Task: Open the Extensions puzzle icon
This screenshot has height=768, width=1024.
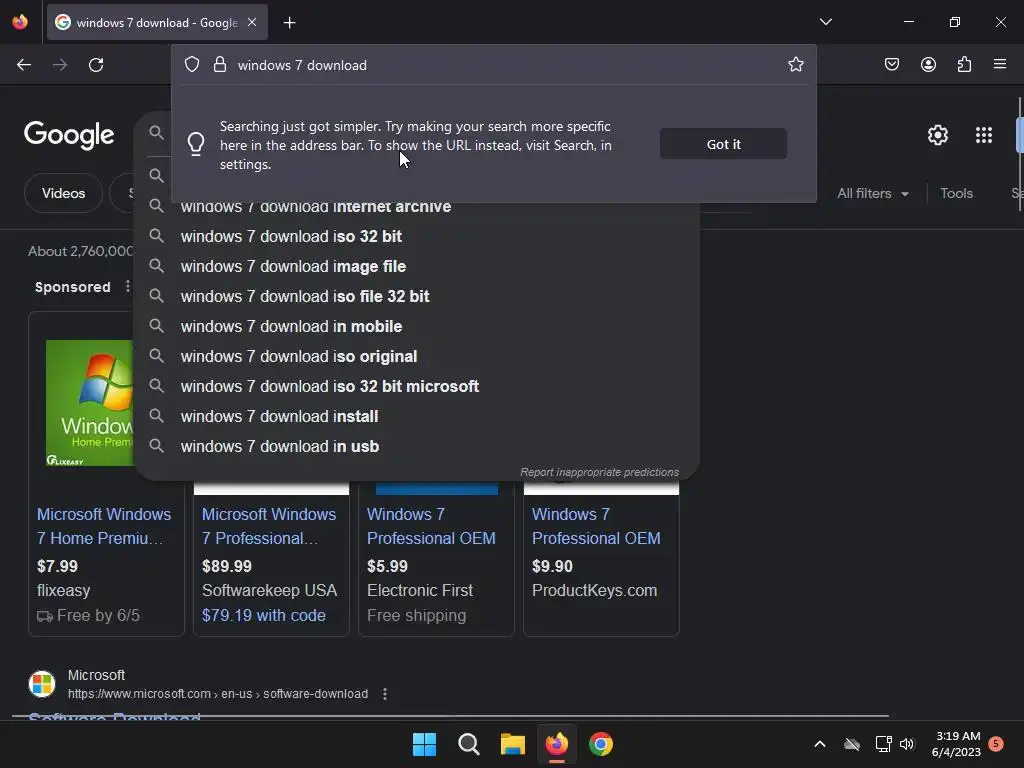Action: coord(965,65)
